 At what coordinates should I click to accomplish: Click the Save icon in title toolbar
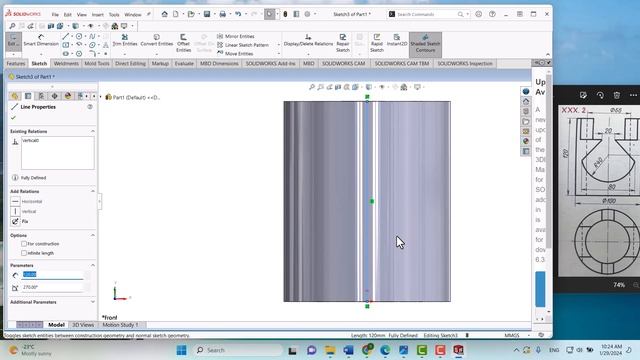[207, 14]
